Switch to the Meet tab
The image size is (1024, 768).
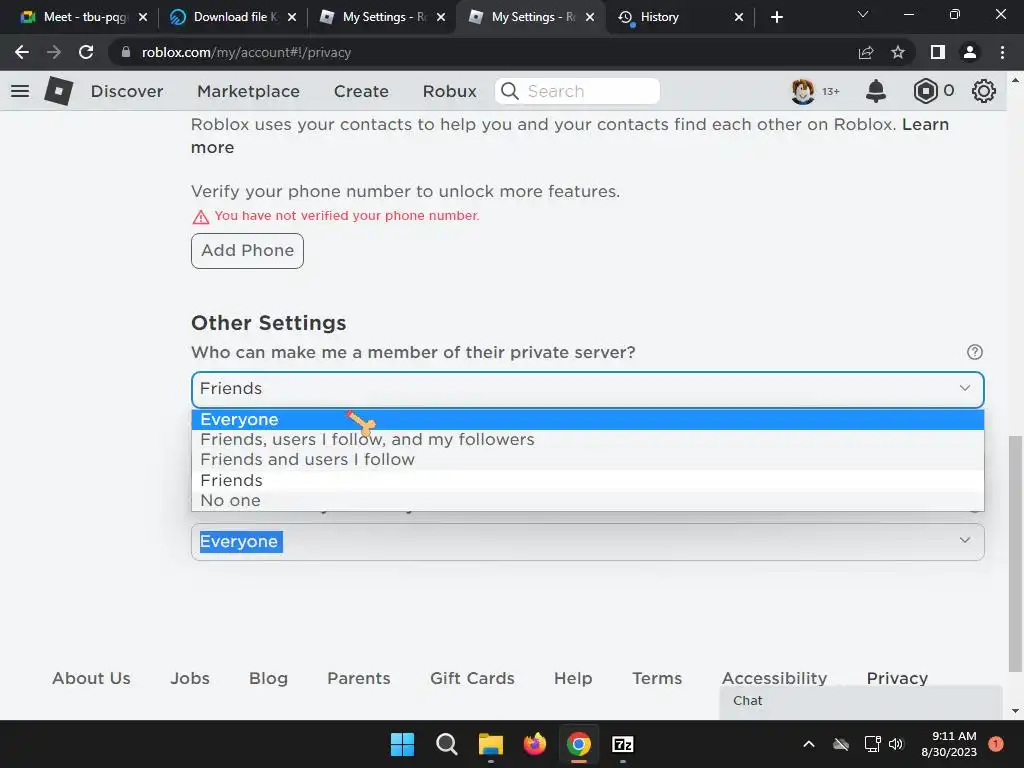[82, 17]
